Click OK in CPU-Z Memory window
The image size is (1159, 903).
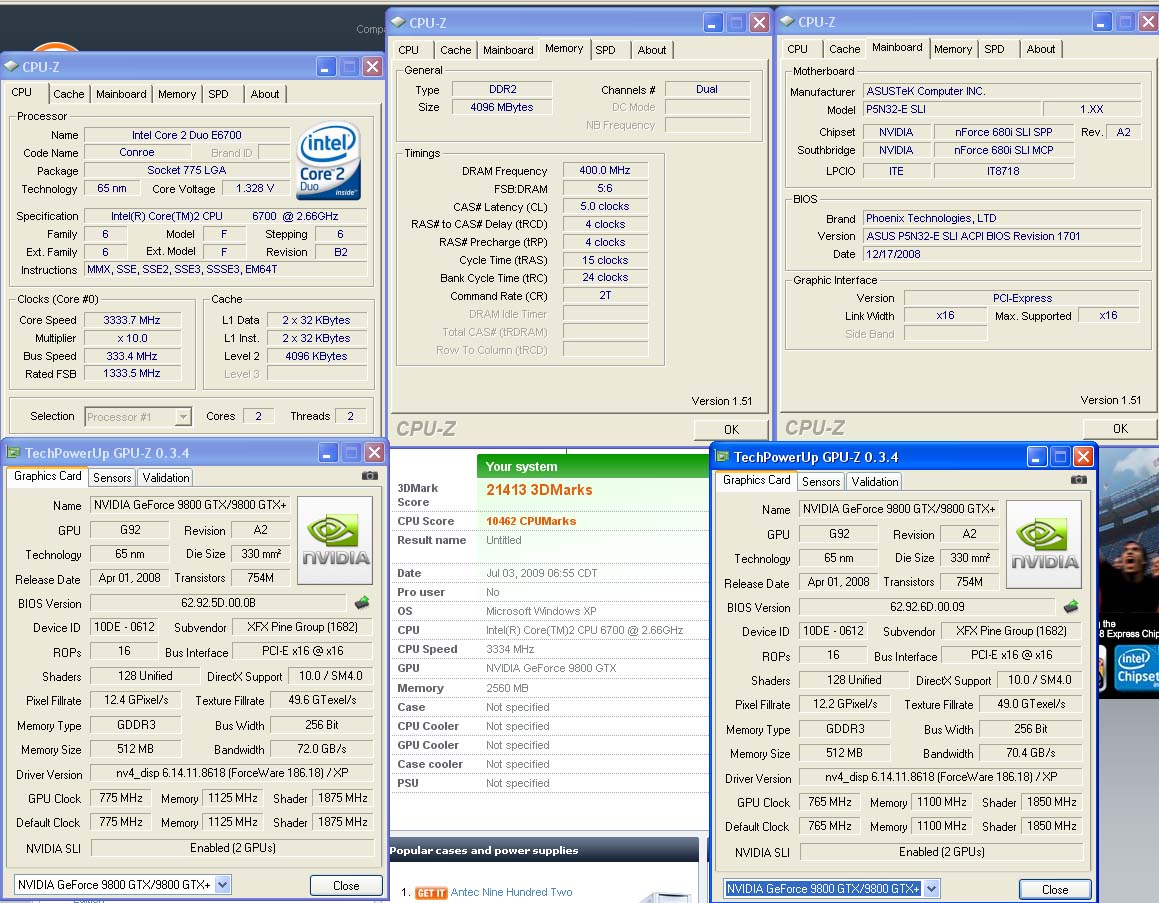(731, 429)
